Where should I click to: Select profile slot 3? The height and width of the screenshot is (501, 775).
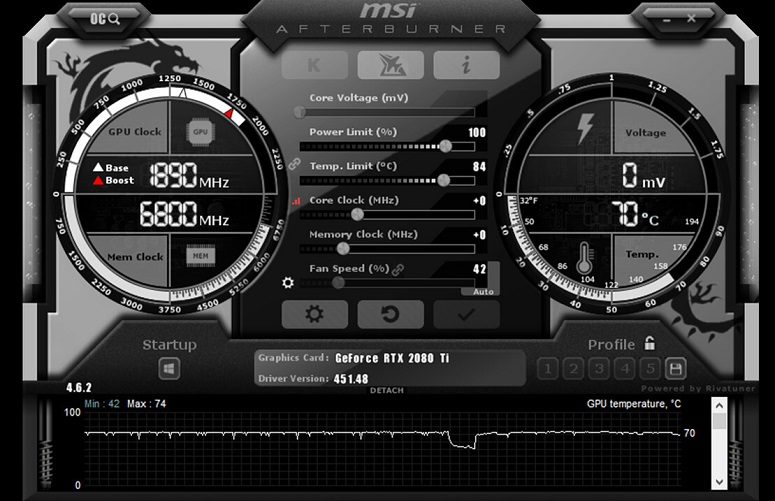[599, 369]
